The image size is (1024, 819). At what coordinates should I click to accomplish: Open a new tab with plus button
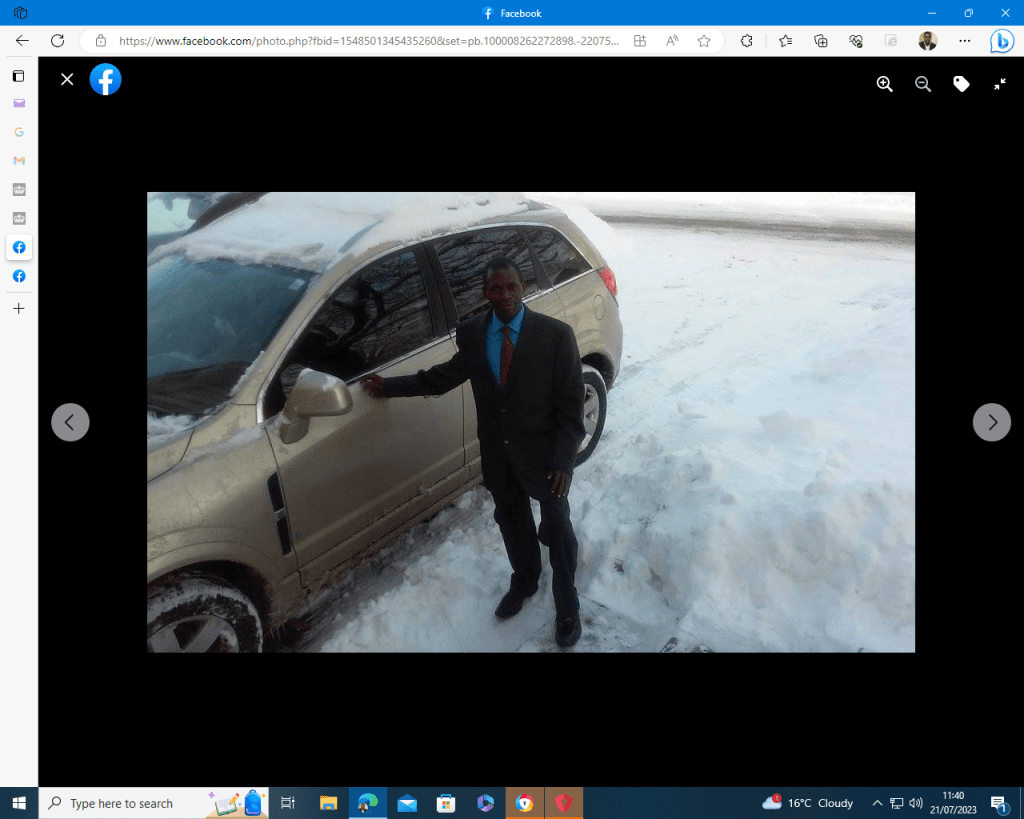(19, 308)
